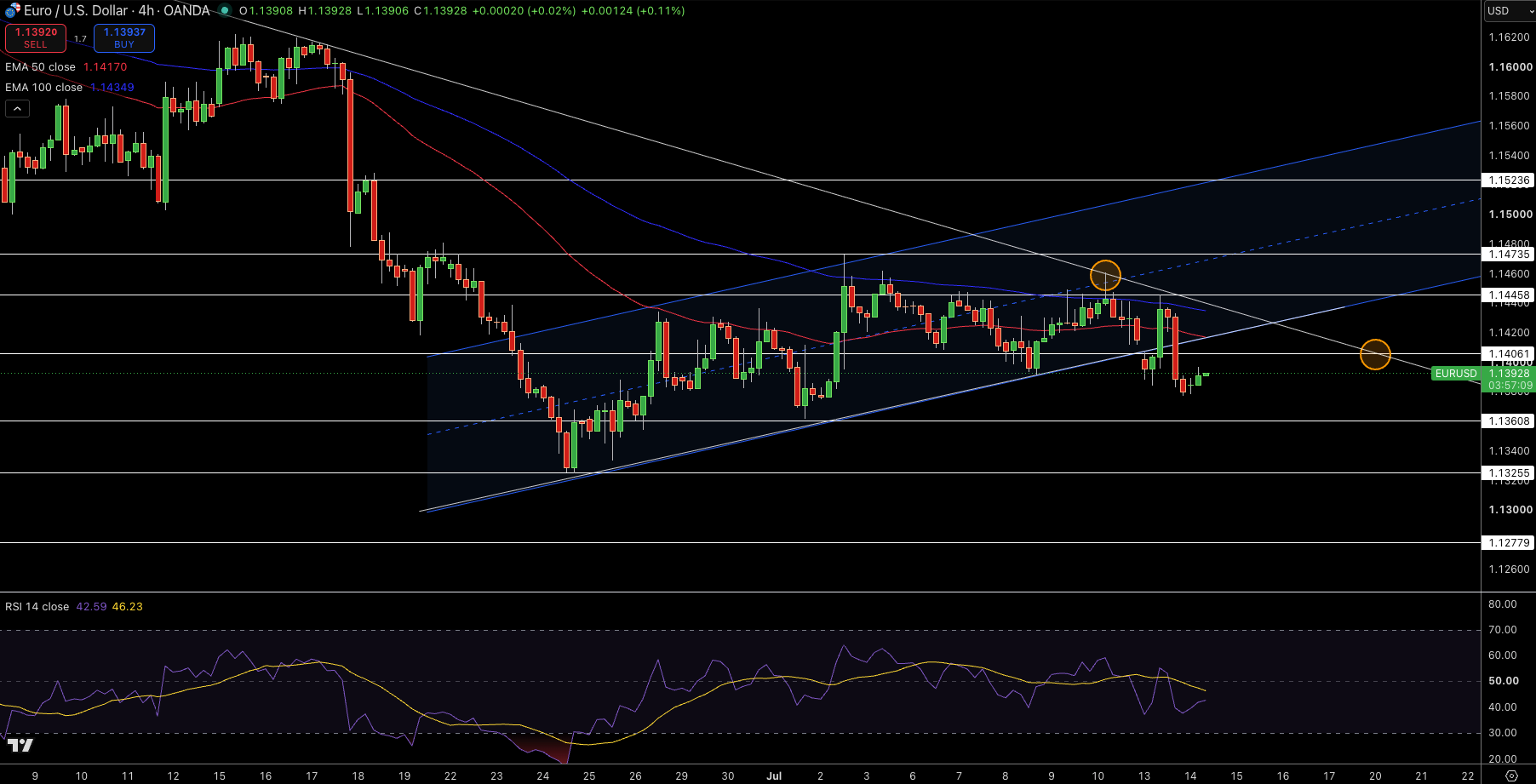Image resolution: width=1536 pixels, height=784 pixels.
Task: Click the RSI scale 50.00 label
Action: click(1503, 681)
